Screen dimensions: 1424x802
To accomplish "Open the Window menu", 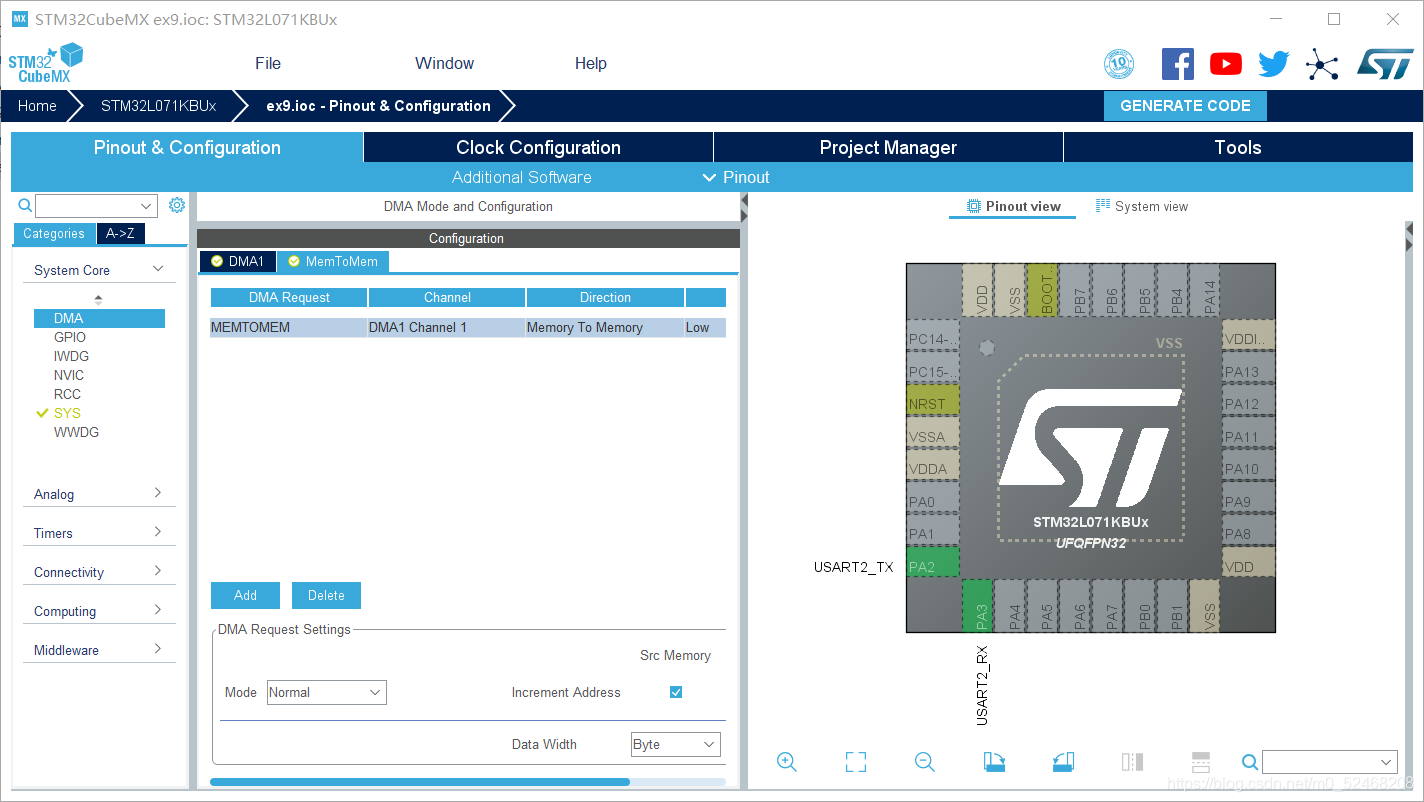I will (444, 63).
